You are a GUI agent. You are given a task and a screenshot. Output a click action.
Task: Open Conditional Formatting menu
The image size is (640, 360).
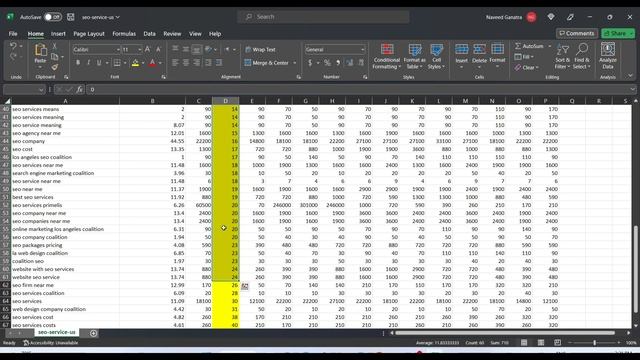pyautogui.click(x=387, y=56)
